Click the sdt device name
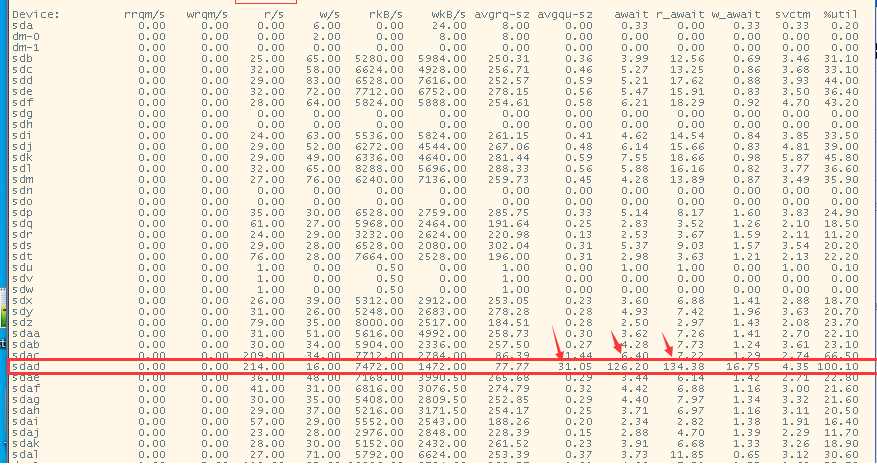The width and height of the screenshot is (877, 465). click(21, 257)
